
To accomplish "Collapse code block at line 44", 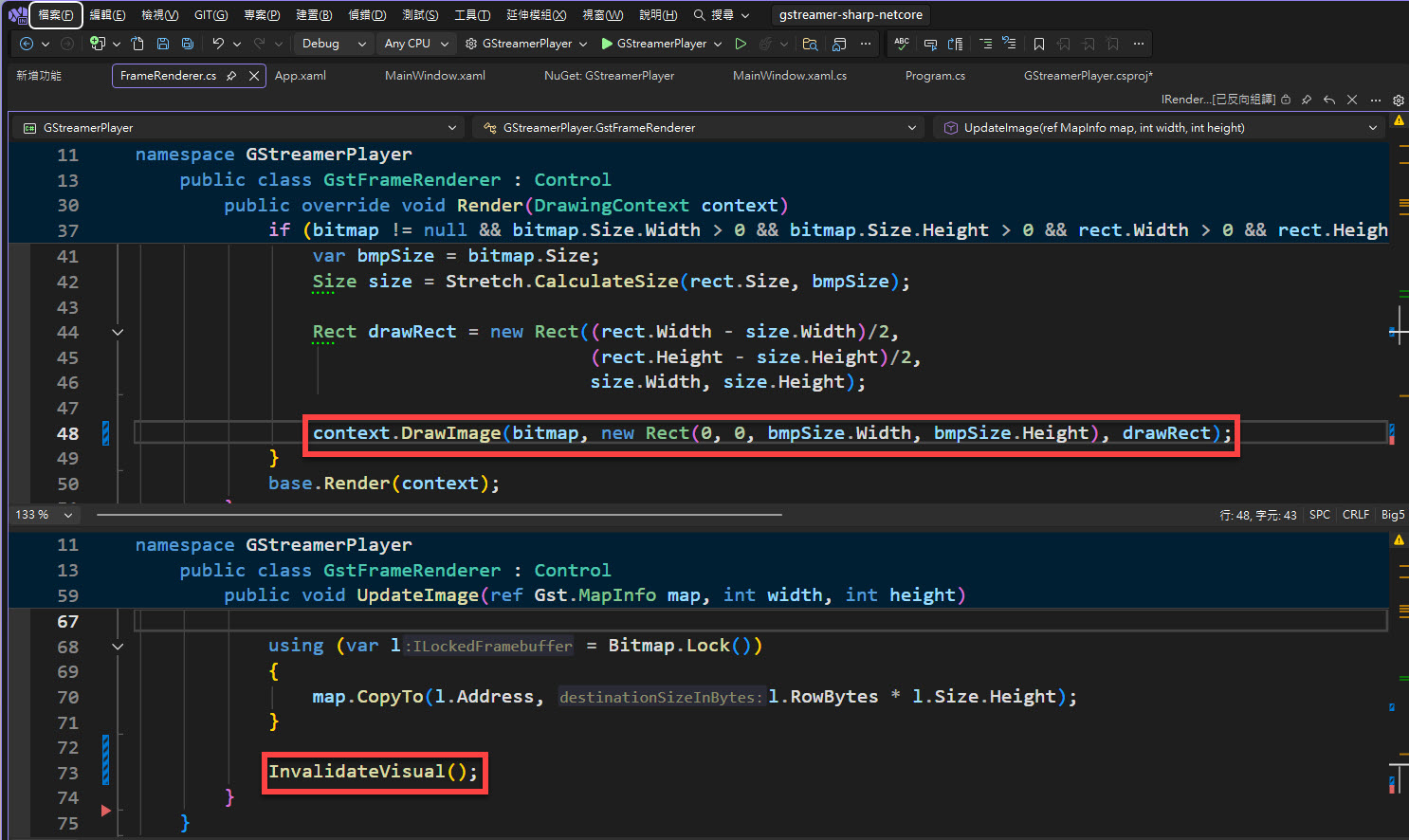I will coord(118,332).
